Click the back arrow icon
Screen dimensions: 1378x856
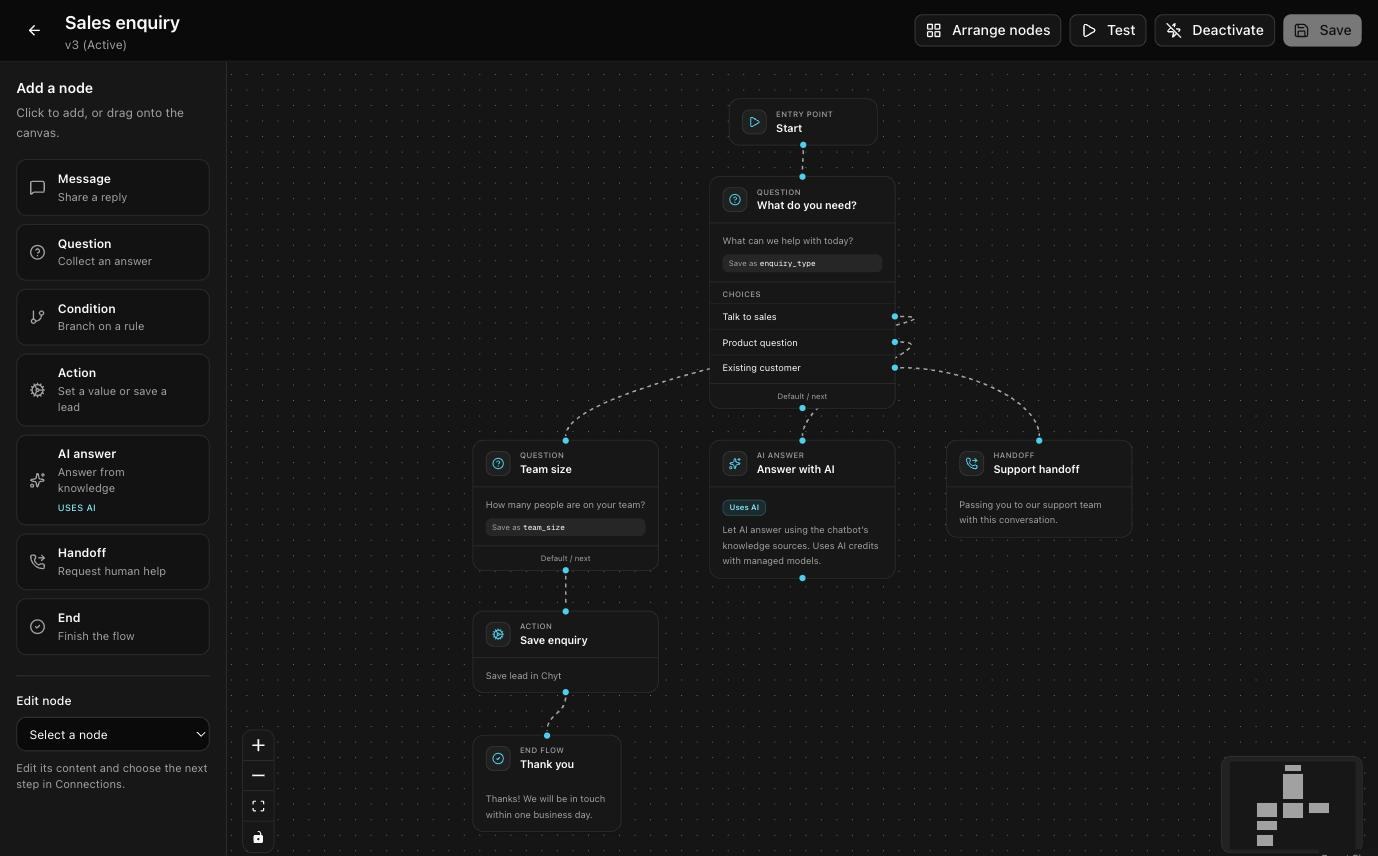click(x=34, y=30)
